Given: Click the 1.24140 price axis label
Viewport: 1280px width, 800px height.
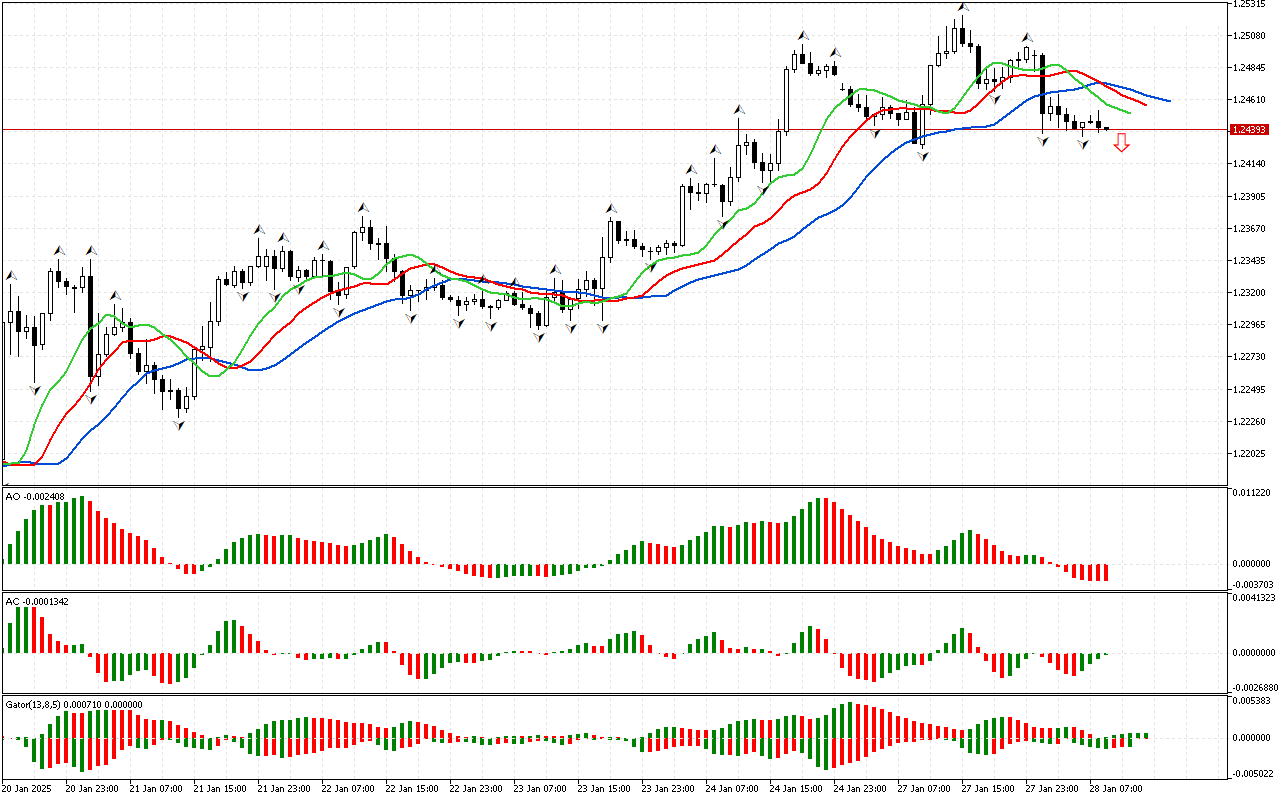Looking at the screenshot, I should click(x=1250, y=164).
